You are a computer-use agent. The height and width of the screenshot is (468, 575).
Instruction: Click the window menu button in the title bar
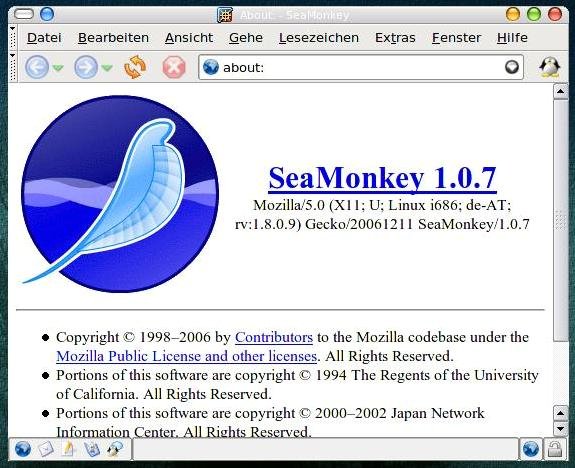tap(24, 15)
